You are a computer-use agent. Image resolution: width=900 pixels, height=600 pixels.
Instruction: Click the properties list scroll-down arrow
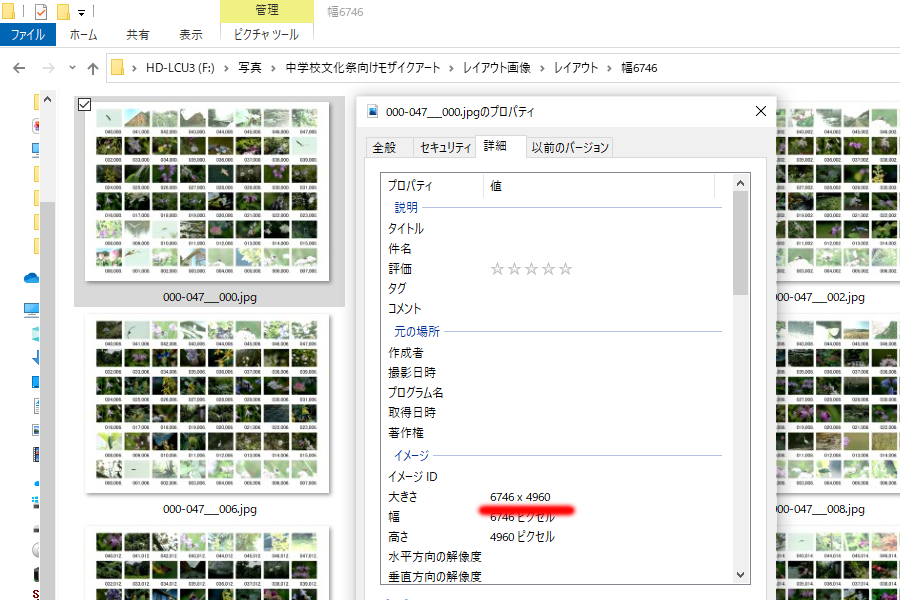740,575
